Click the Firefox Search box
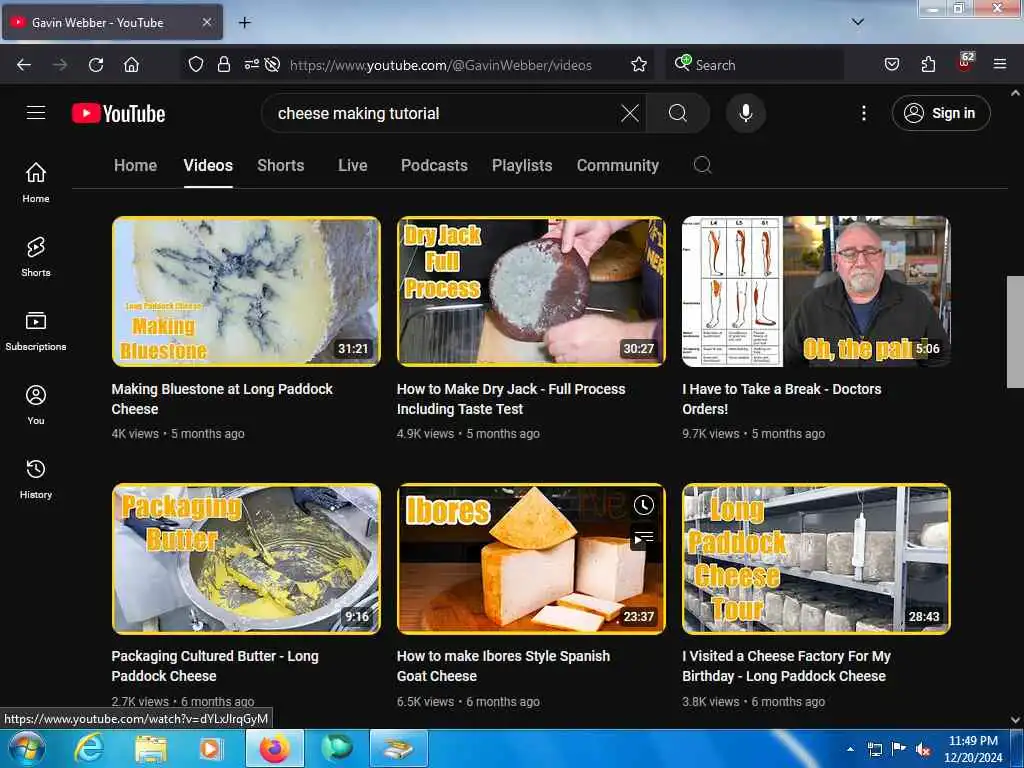1024x768 pixels. (755, 65)
